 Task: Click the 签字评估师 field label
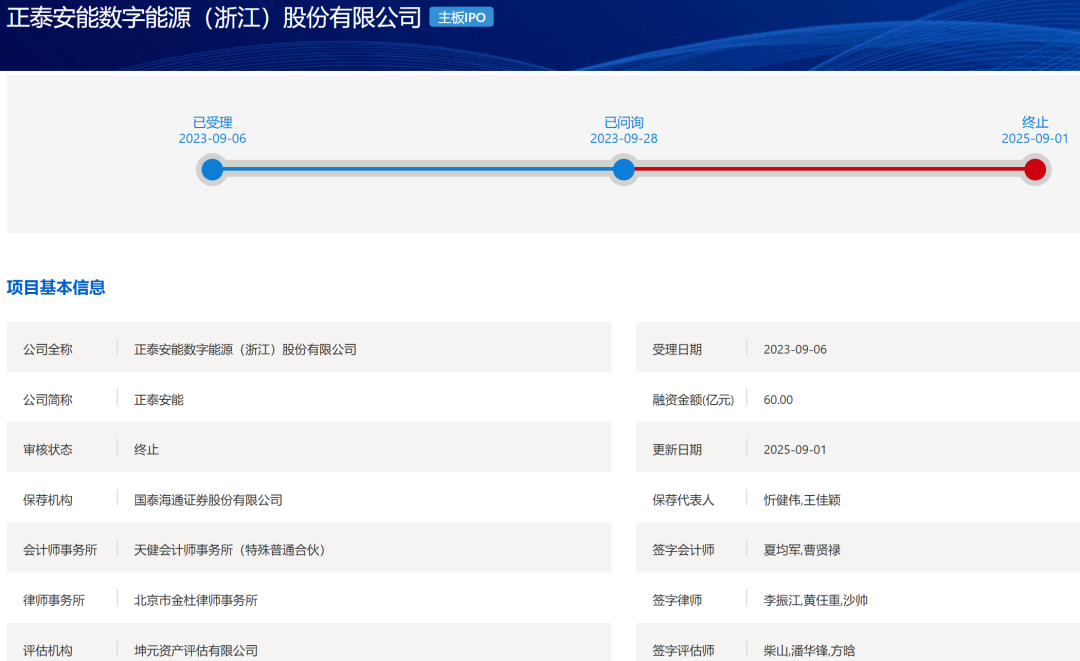(683, 650)
